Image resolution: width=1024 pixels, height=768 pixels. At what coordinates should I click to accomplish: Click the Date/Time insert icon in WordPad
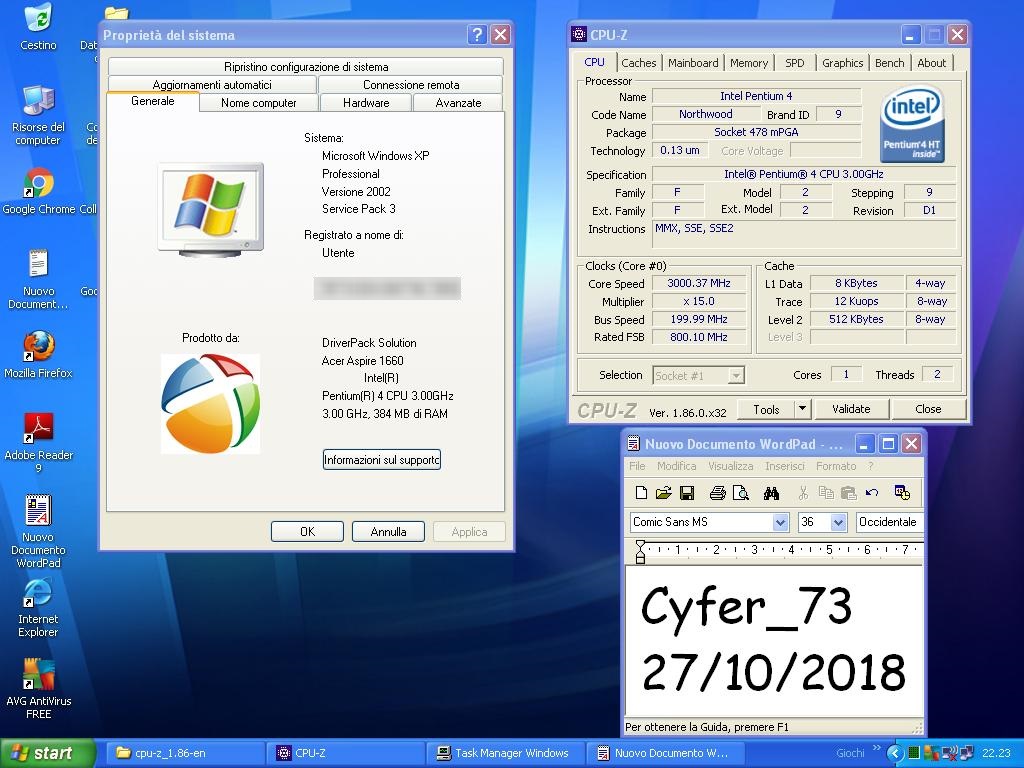click(903, 493)
